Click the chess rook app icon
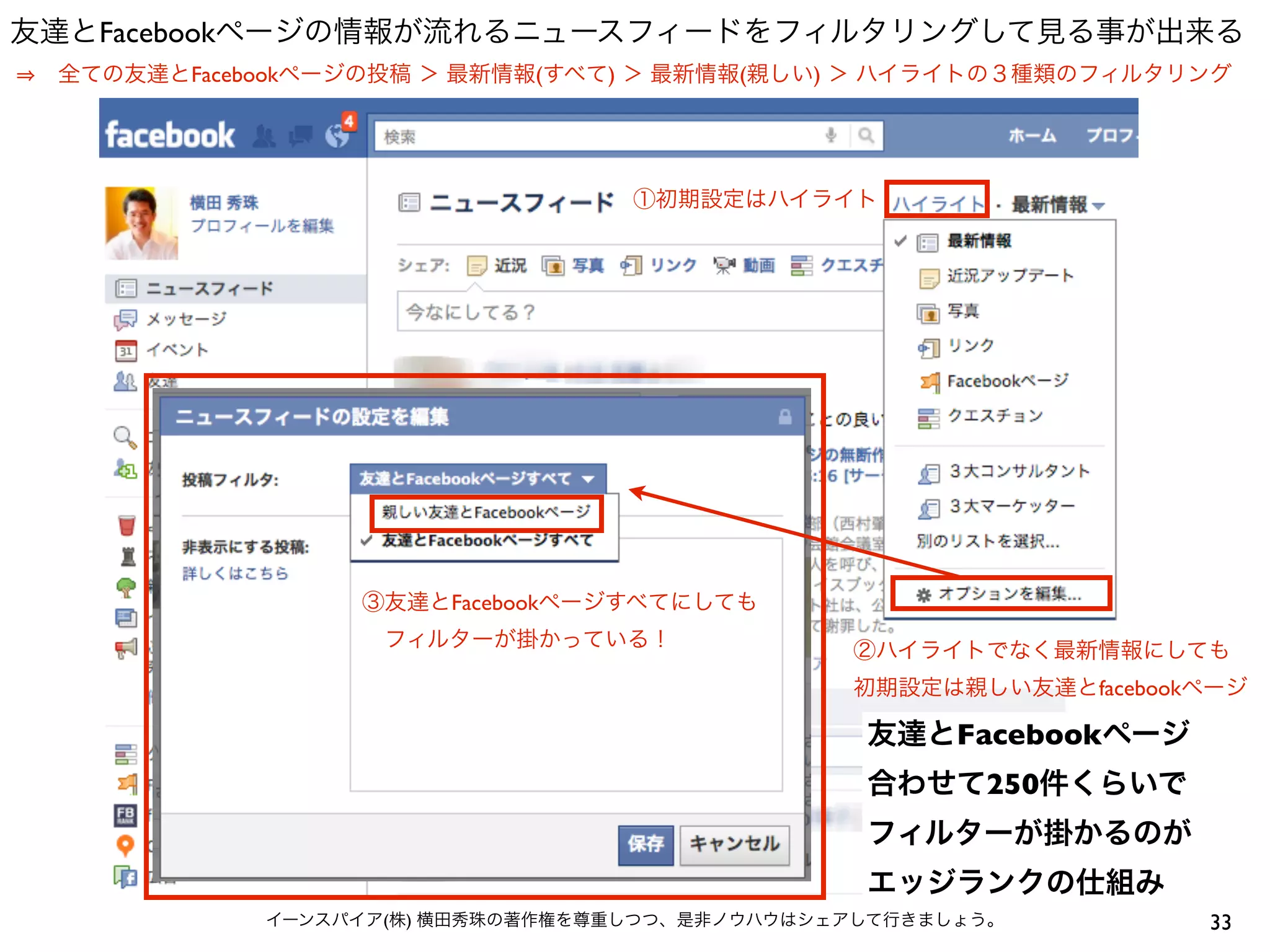Screen dimensions: 1270x952 pos(128,556)
